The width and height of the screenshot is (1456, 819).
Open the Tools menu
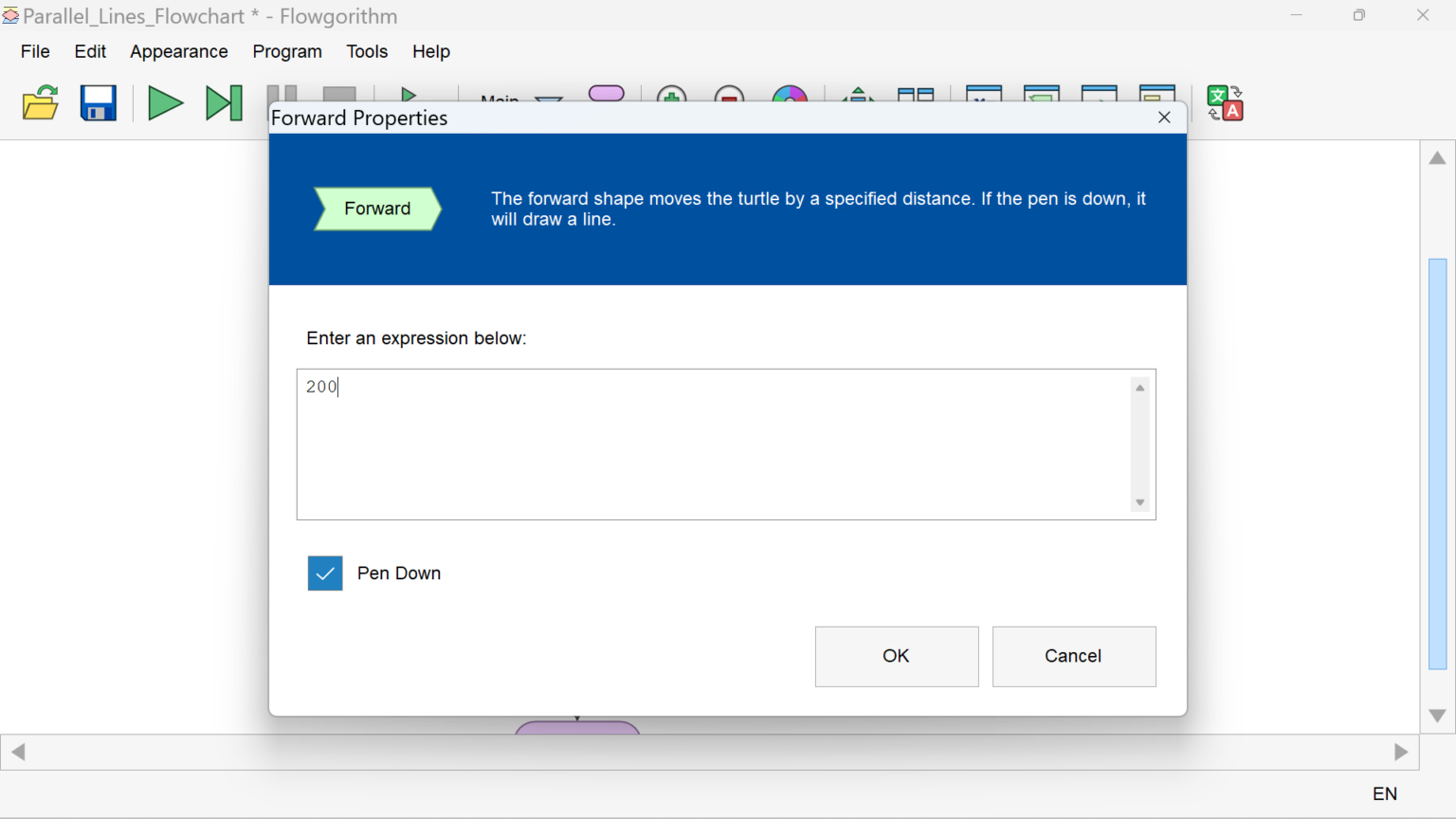pyautogui.click(x=367, y=51)
